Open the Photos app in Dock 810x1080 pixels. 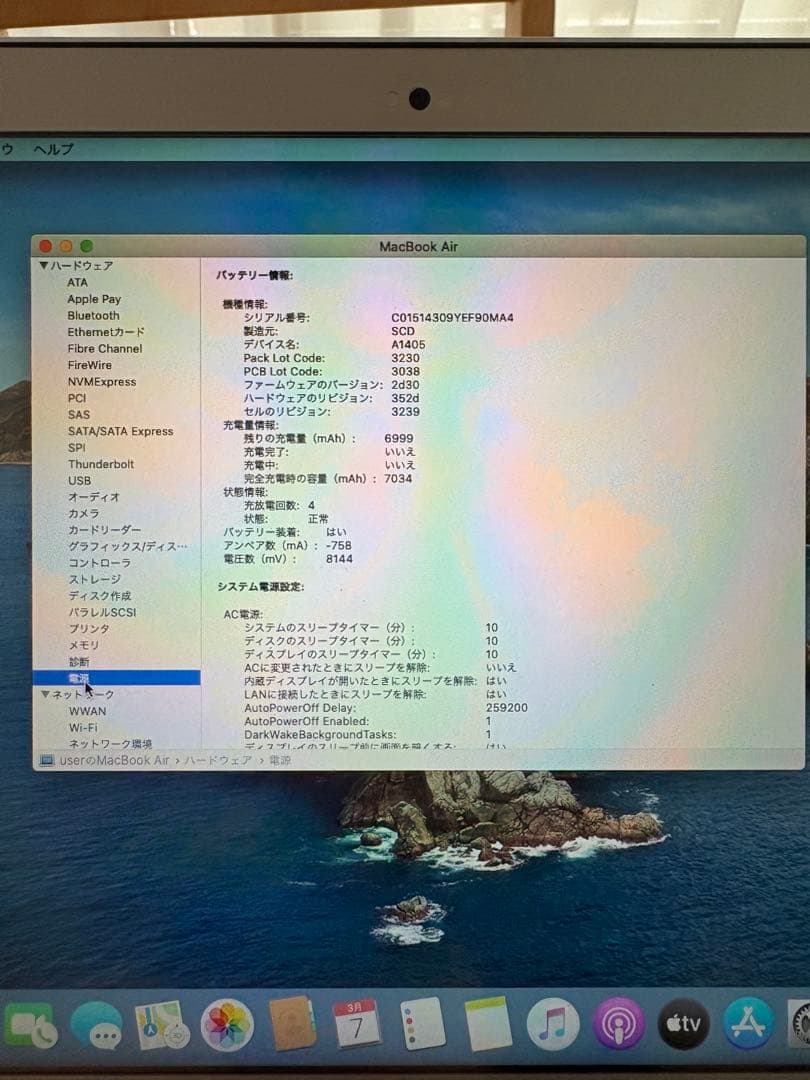tap(227, 1025)
